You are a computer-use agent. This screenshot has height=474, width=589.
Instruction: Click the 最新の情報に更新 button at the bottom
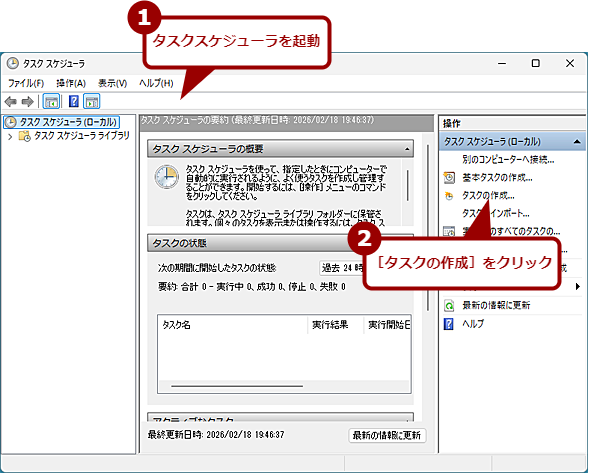[x=387, y=435]
